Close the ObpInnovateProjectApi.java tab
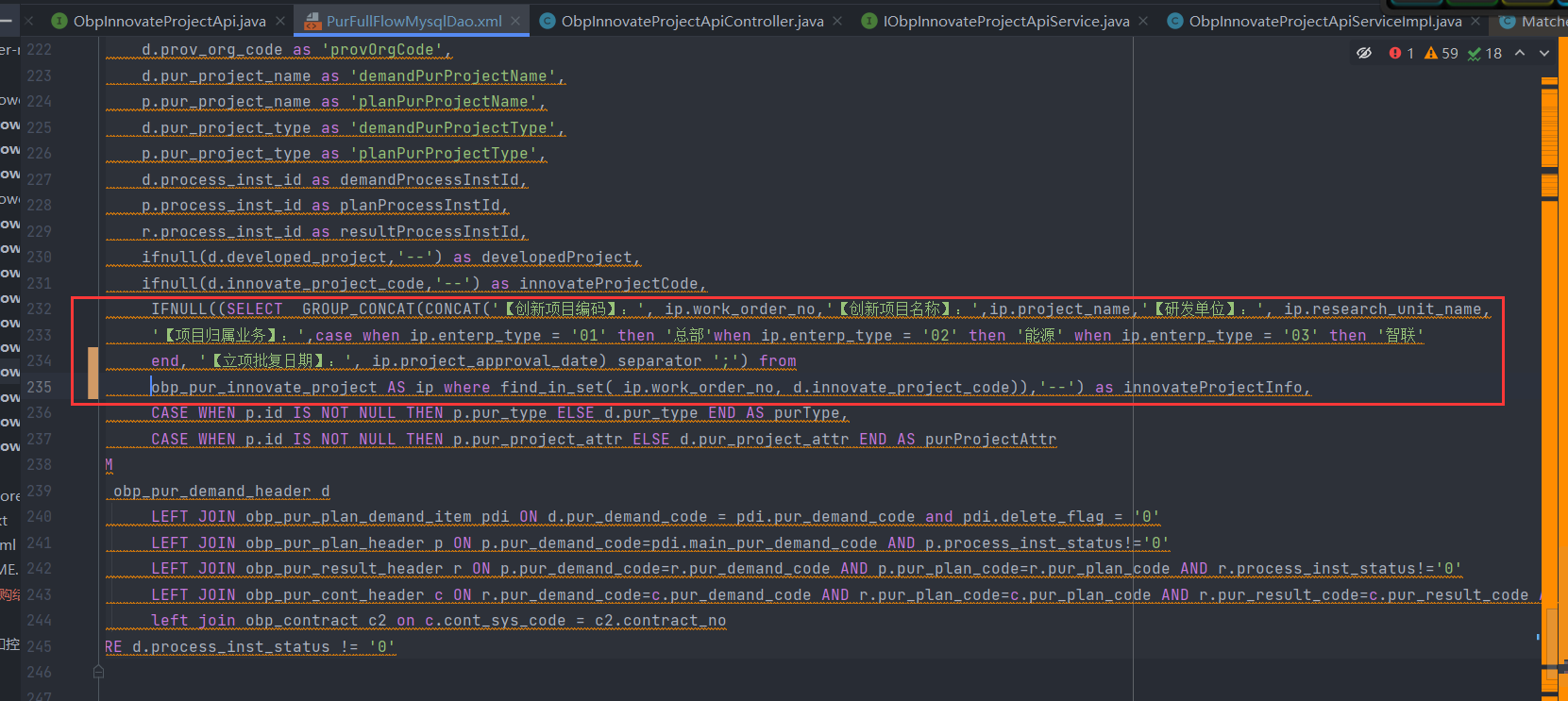This screenshot has height=701, width=1568. pyautogui.click(x=282, y=21)
